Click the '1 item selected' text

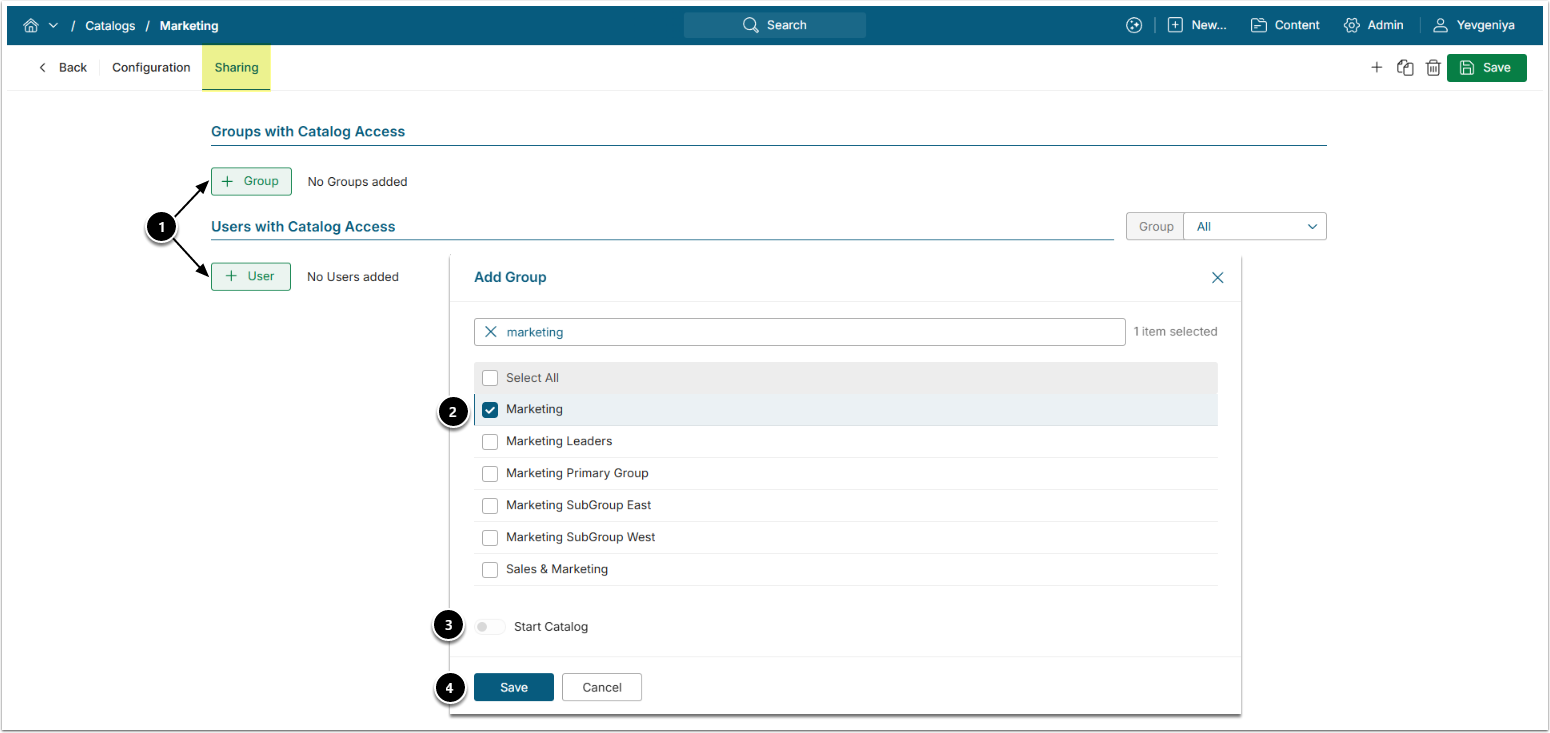[x=1175, y=332]
